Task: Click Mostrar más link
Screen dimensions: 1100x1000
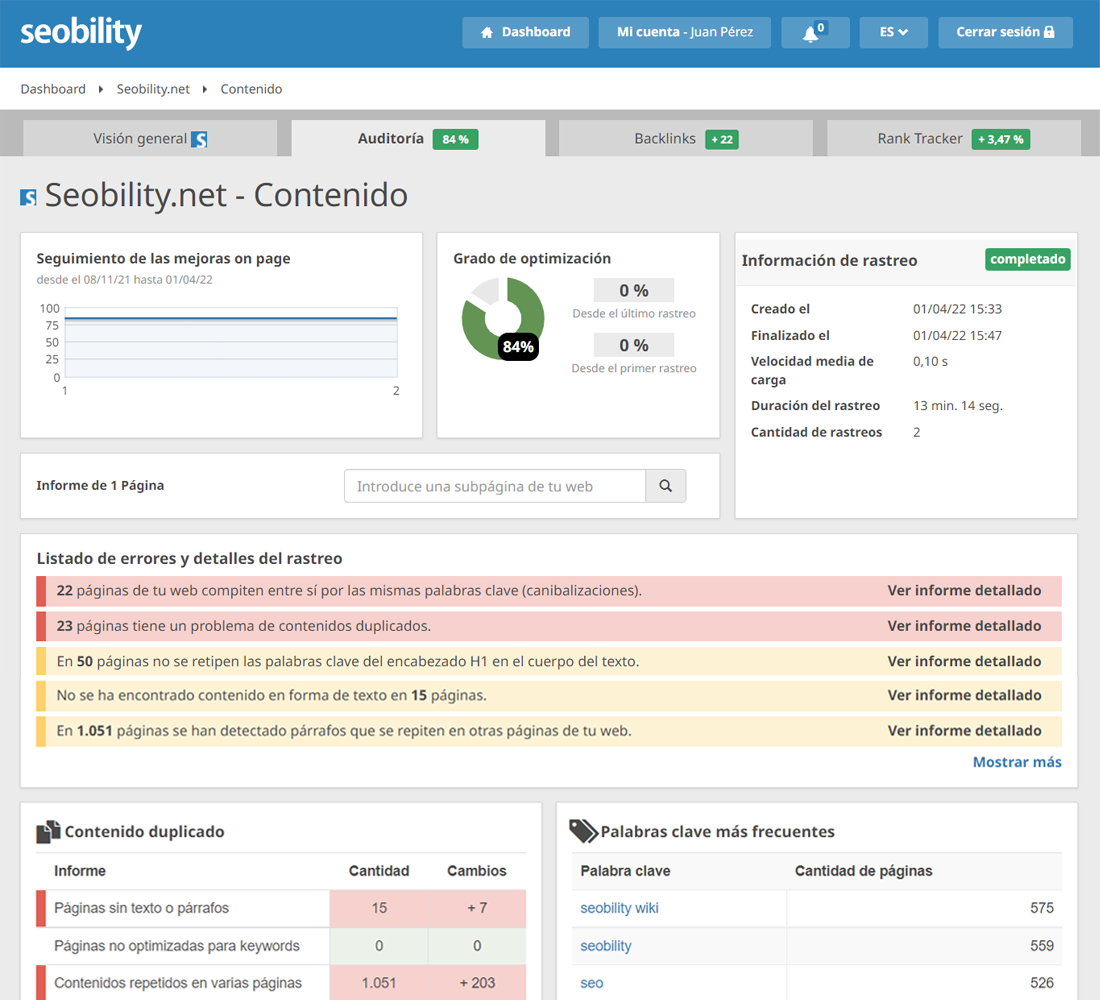Action: click(x=1017, y=762)
